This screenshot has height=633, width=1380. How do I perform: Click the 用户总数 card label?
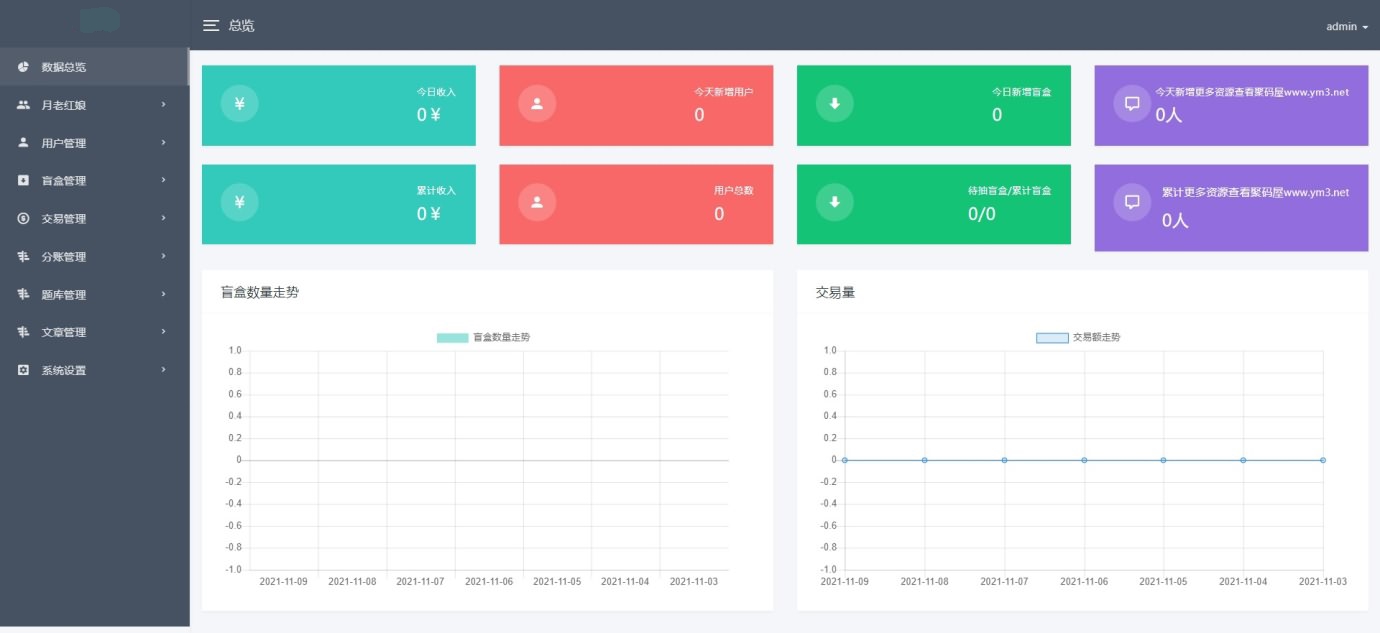[x=734, y=190]
